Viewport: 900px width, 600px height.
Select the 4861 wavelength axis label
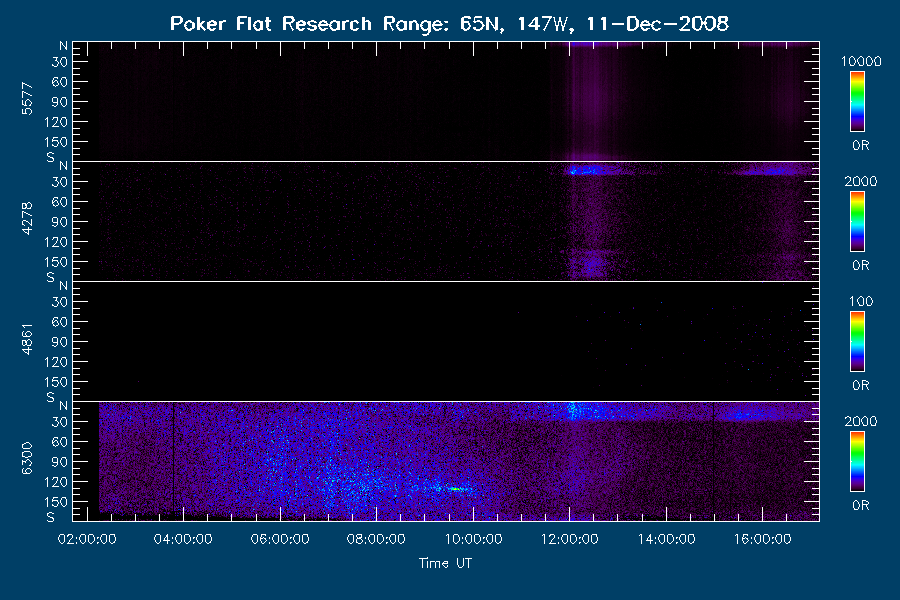[27, 339]
